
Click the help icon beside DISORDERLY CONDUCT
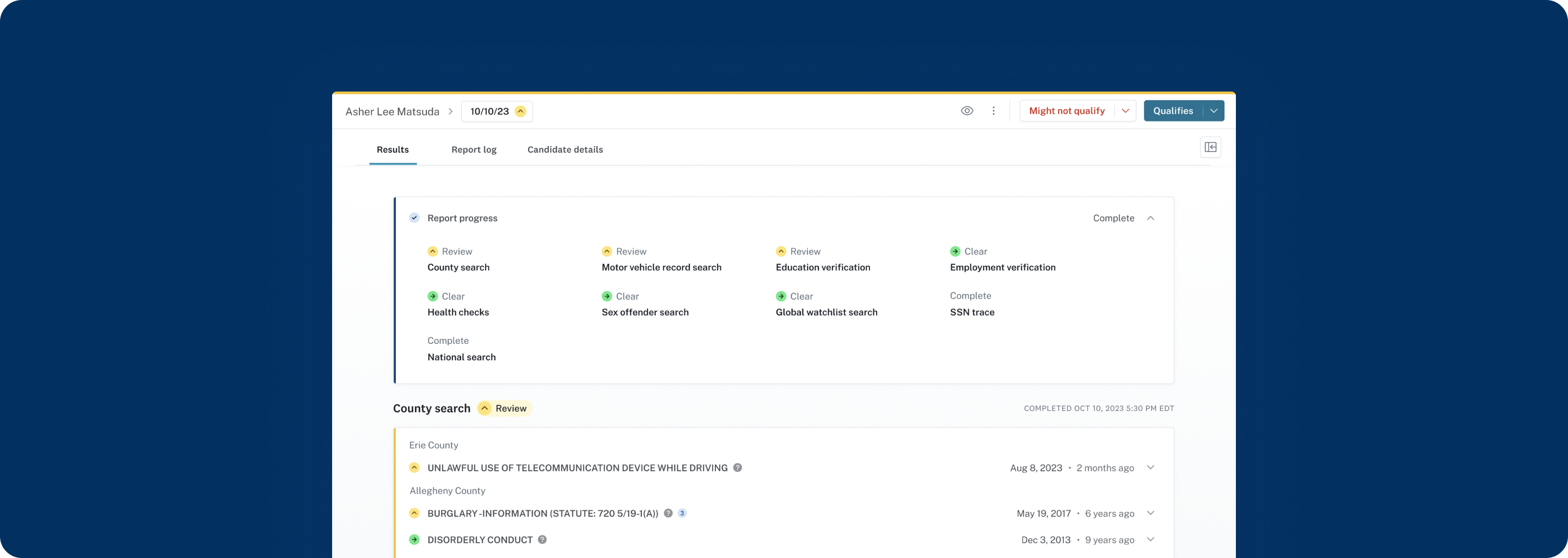(541, 539)
